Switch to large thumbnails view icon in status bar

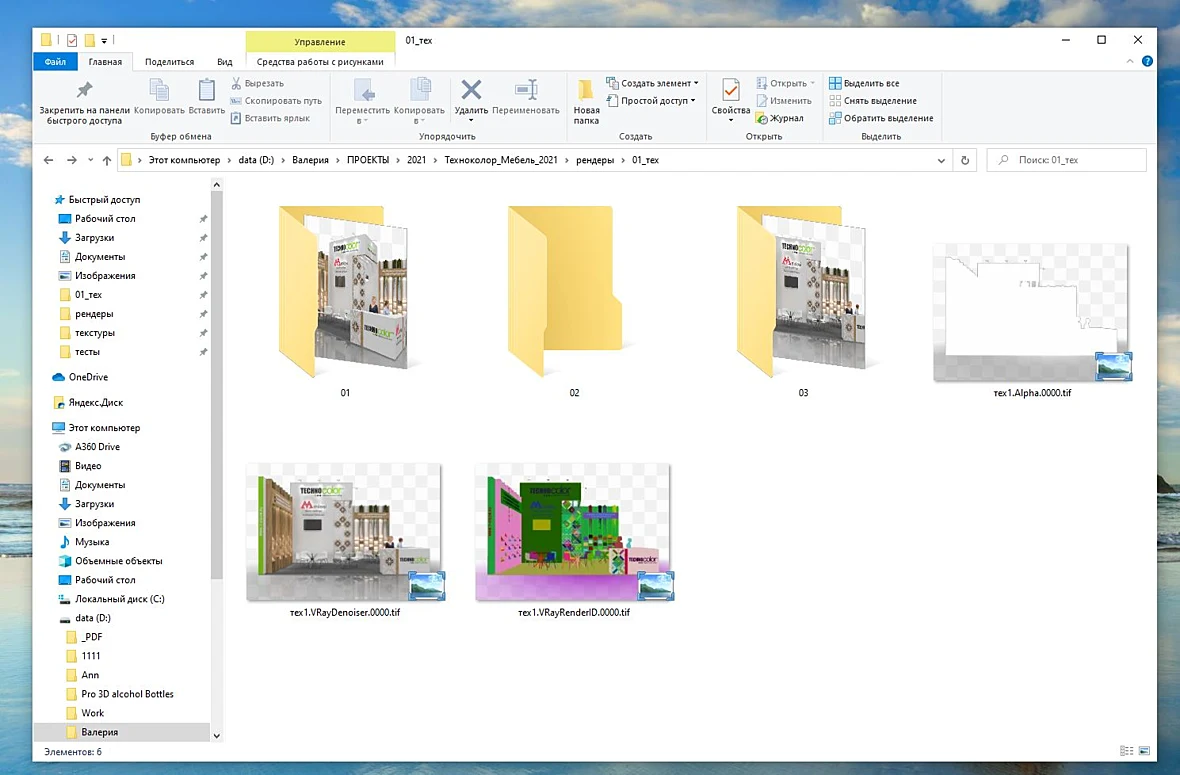click(1145, 751)
